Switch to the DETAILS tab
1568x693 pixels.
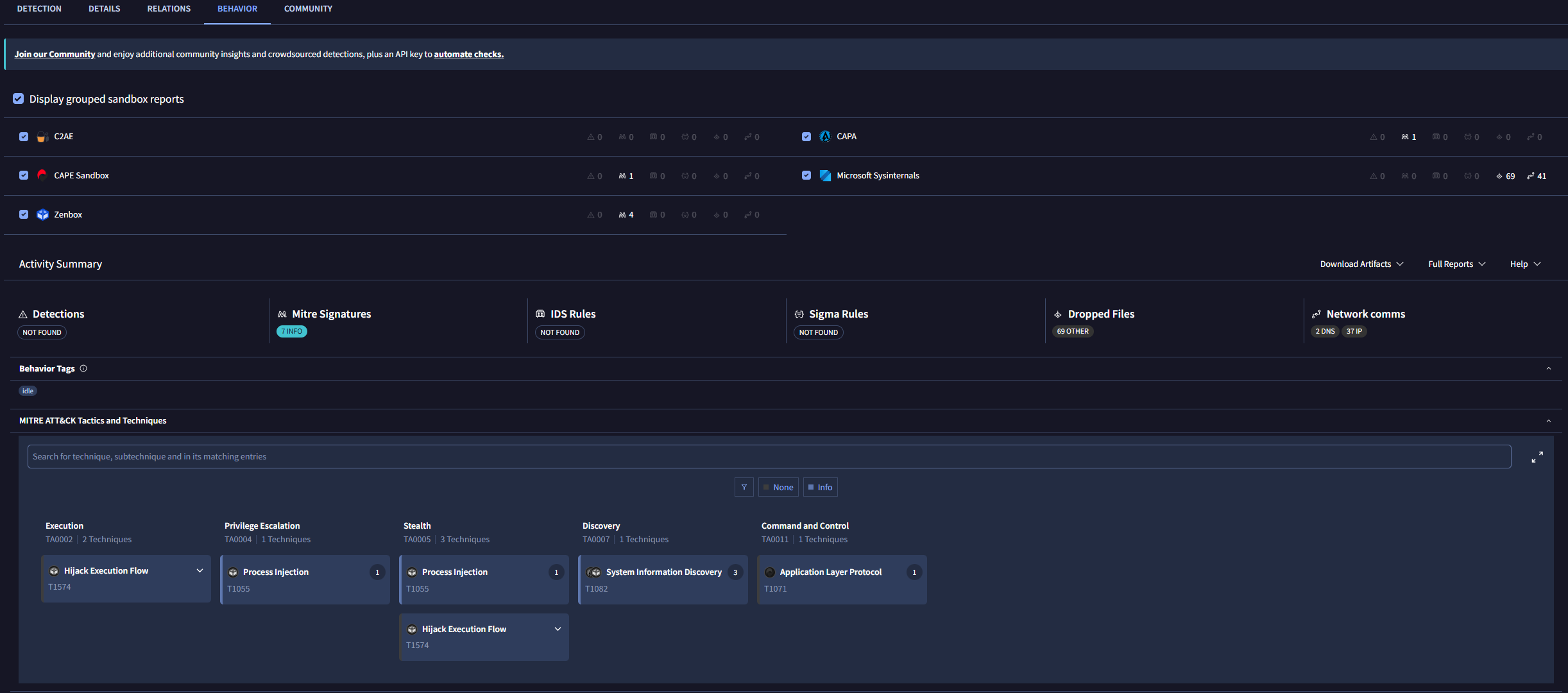pyautogui.click(x=105, y=9)
